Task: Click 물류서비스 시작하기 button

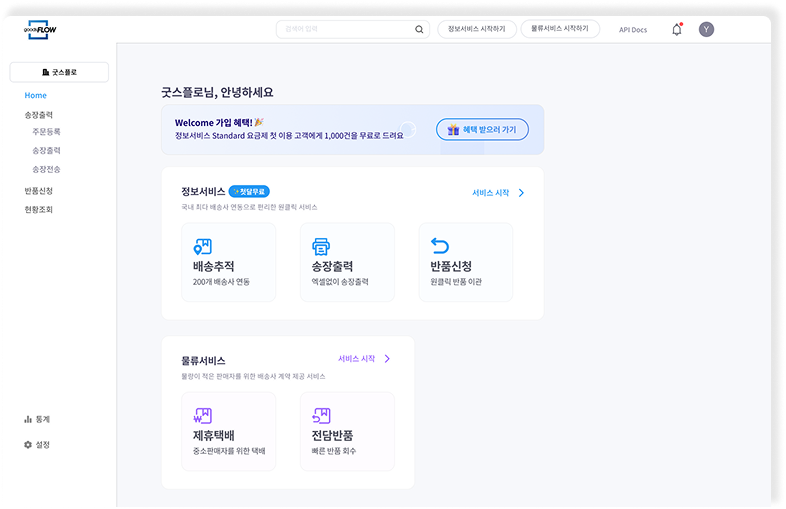Action: (x=560, y=29)
